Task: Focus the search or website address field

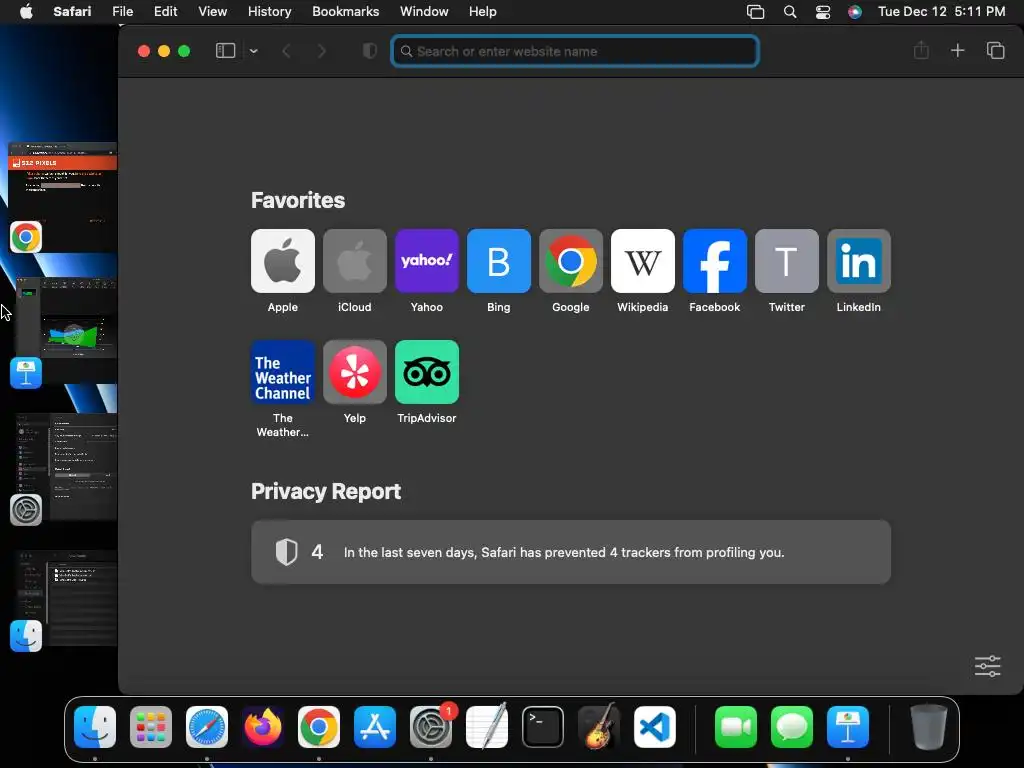Action: [575, 51]
